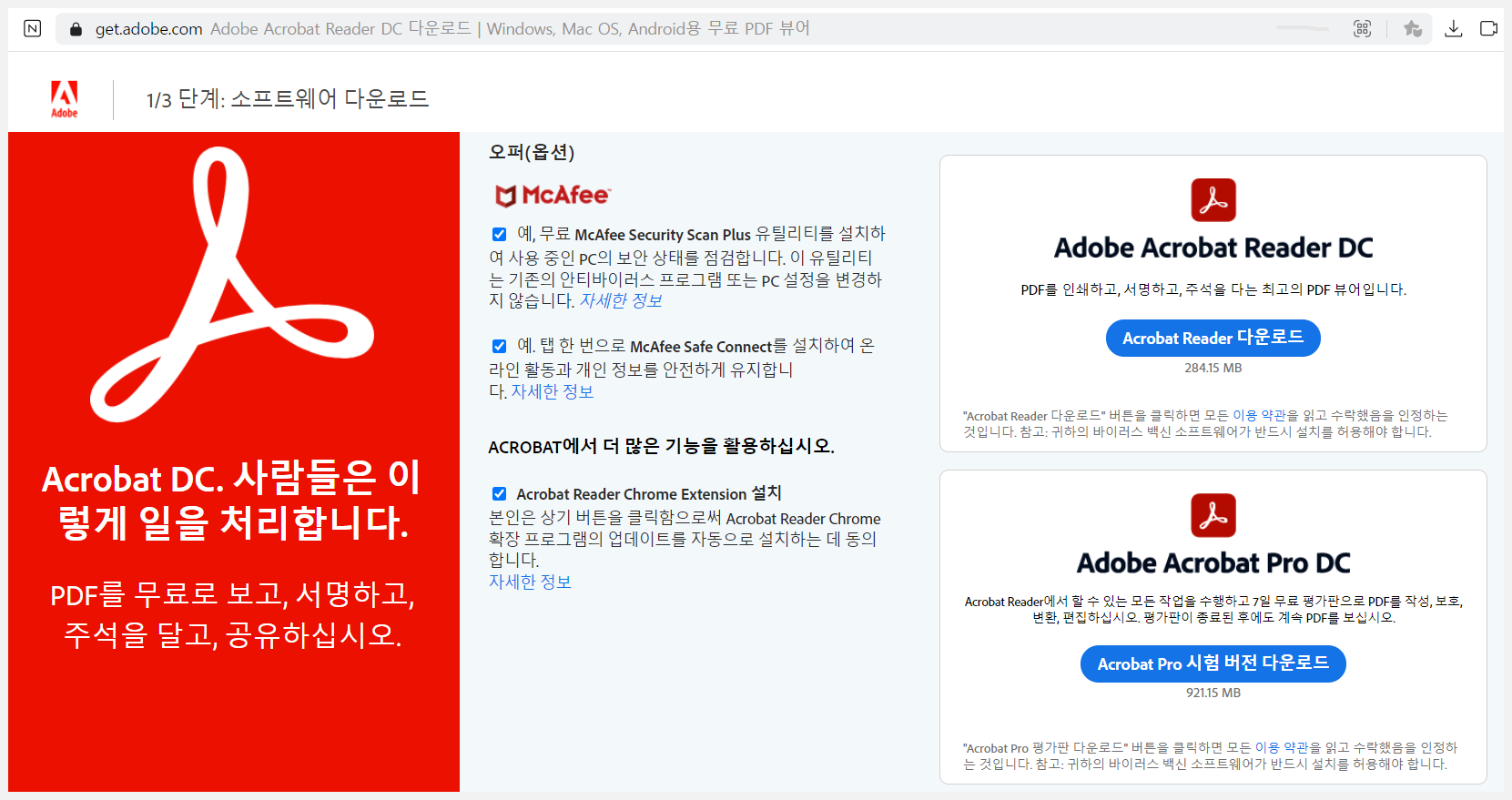Open 자세한 정보 link for McAfee Safe Connect
The height and width of the screenshot is (800, 1512).
pyautogui.click(x=552, y=391)
